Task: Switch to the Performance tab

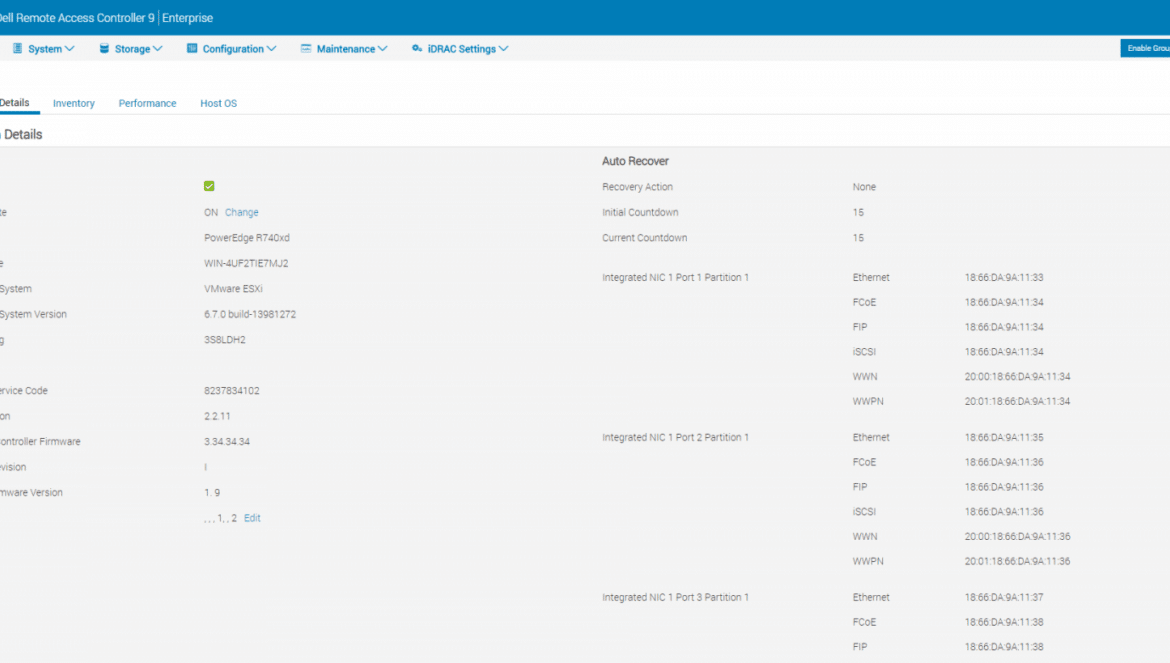Action: pyautogui.click(x=148, y=104)
